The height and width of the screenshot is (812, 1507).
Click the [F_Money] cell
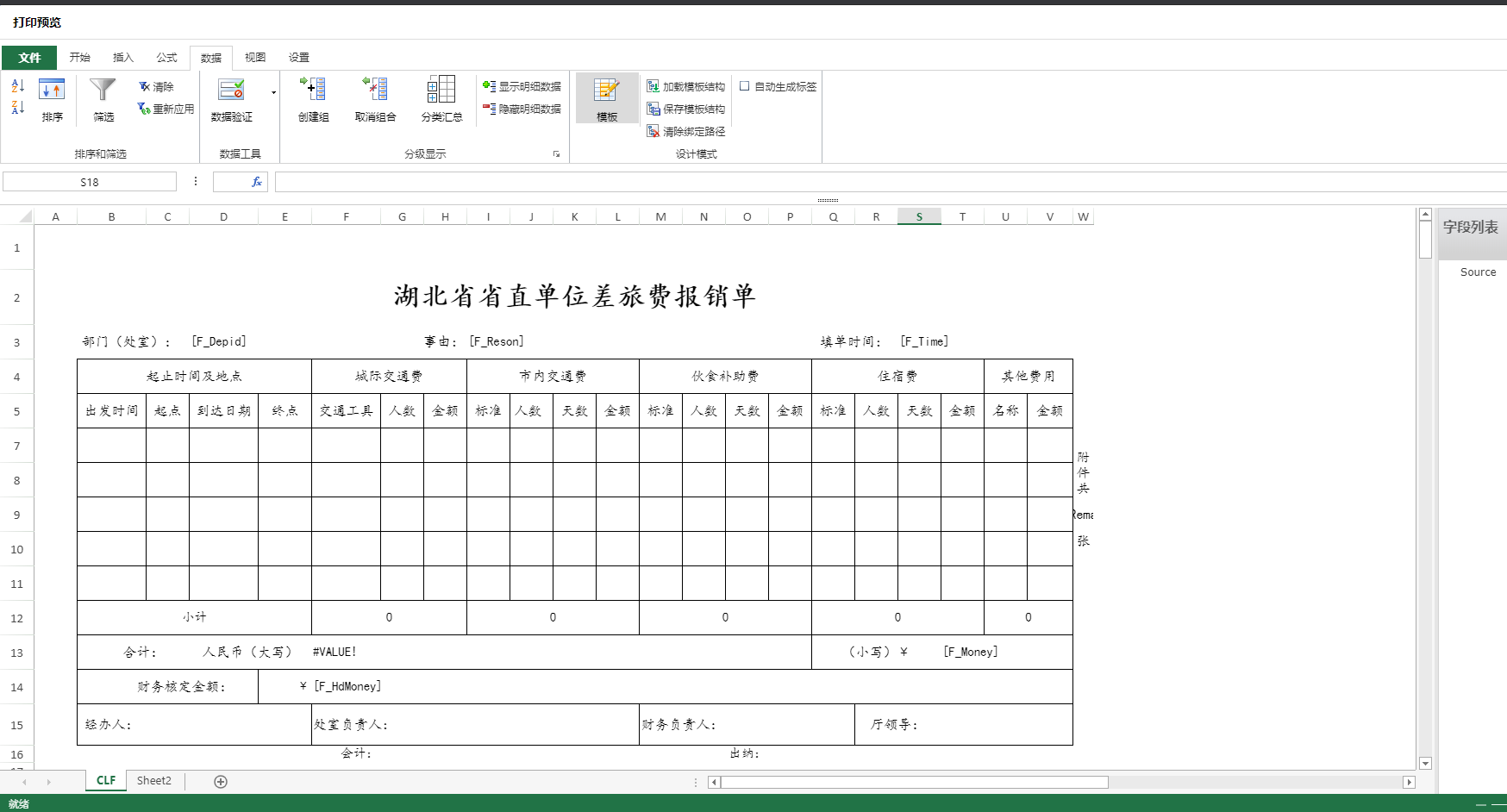click(x=971, y=653)
